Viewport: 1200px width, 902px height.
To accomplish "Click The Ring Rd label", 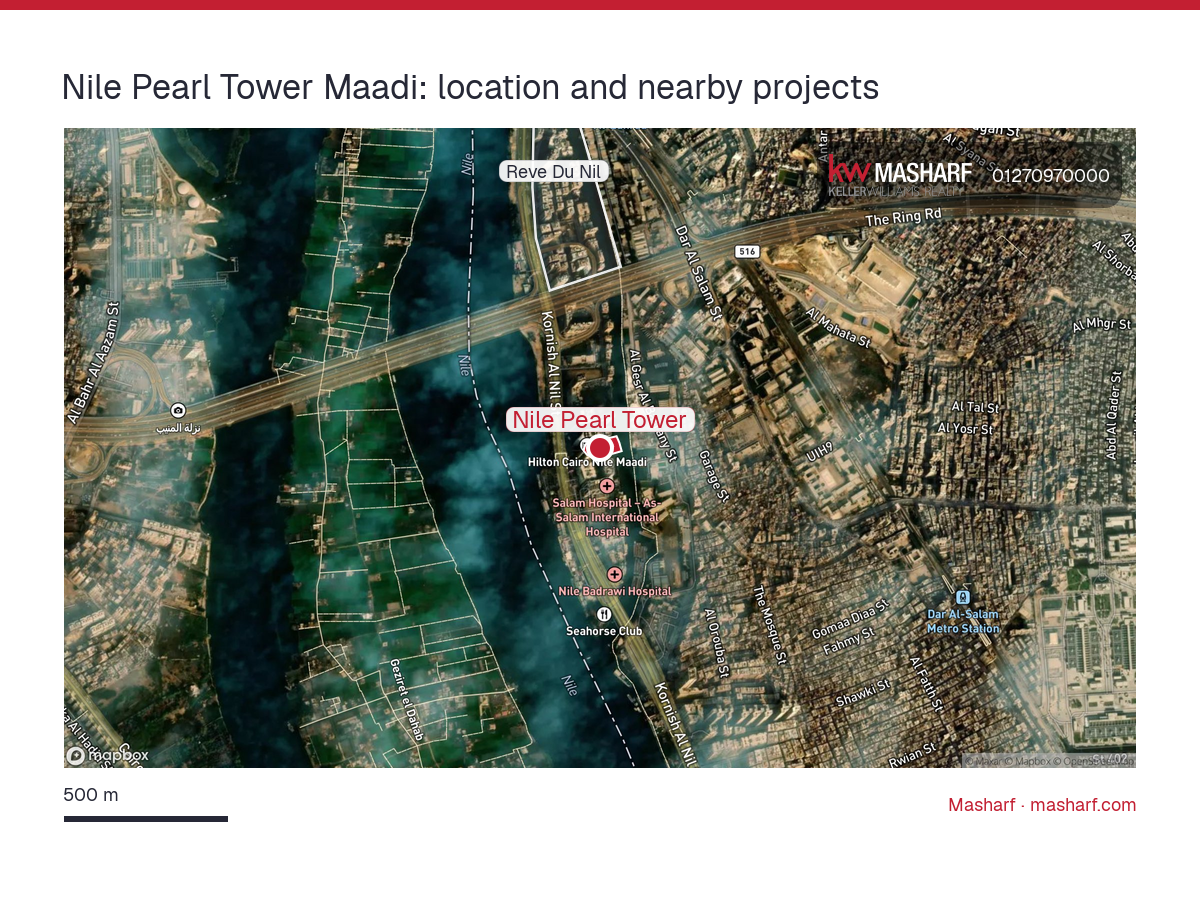I will point(904,217).
